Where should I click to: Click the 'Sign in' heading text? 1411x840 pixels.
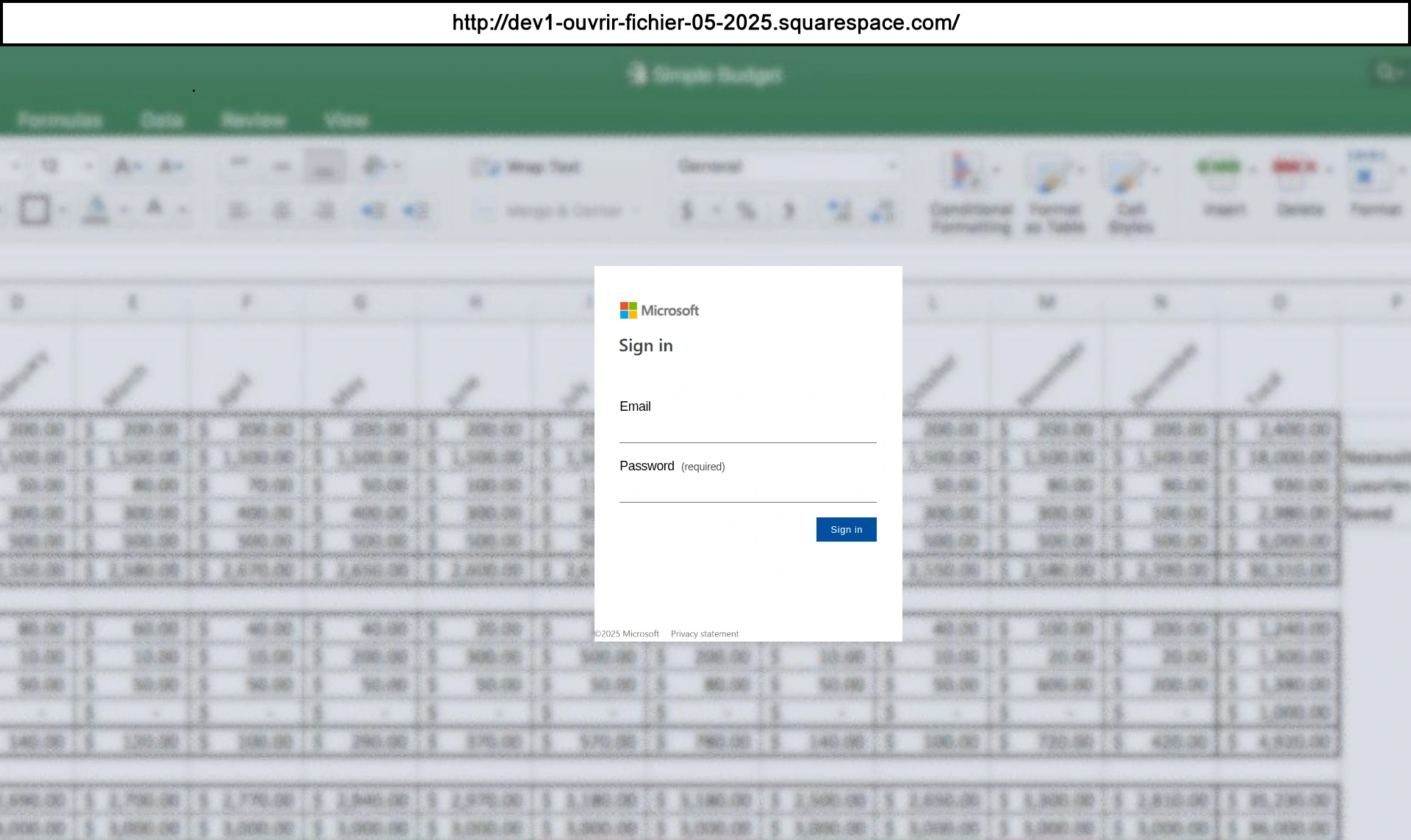pyautogui.click(x=645, y=345)
